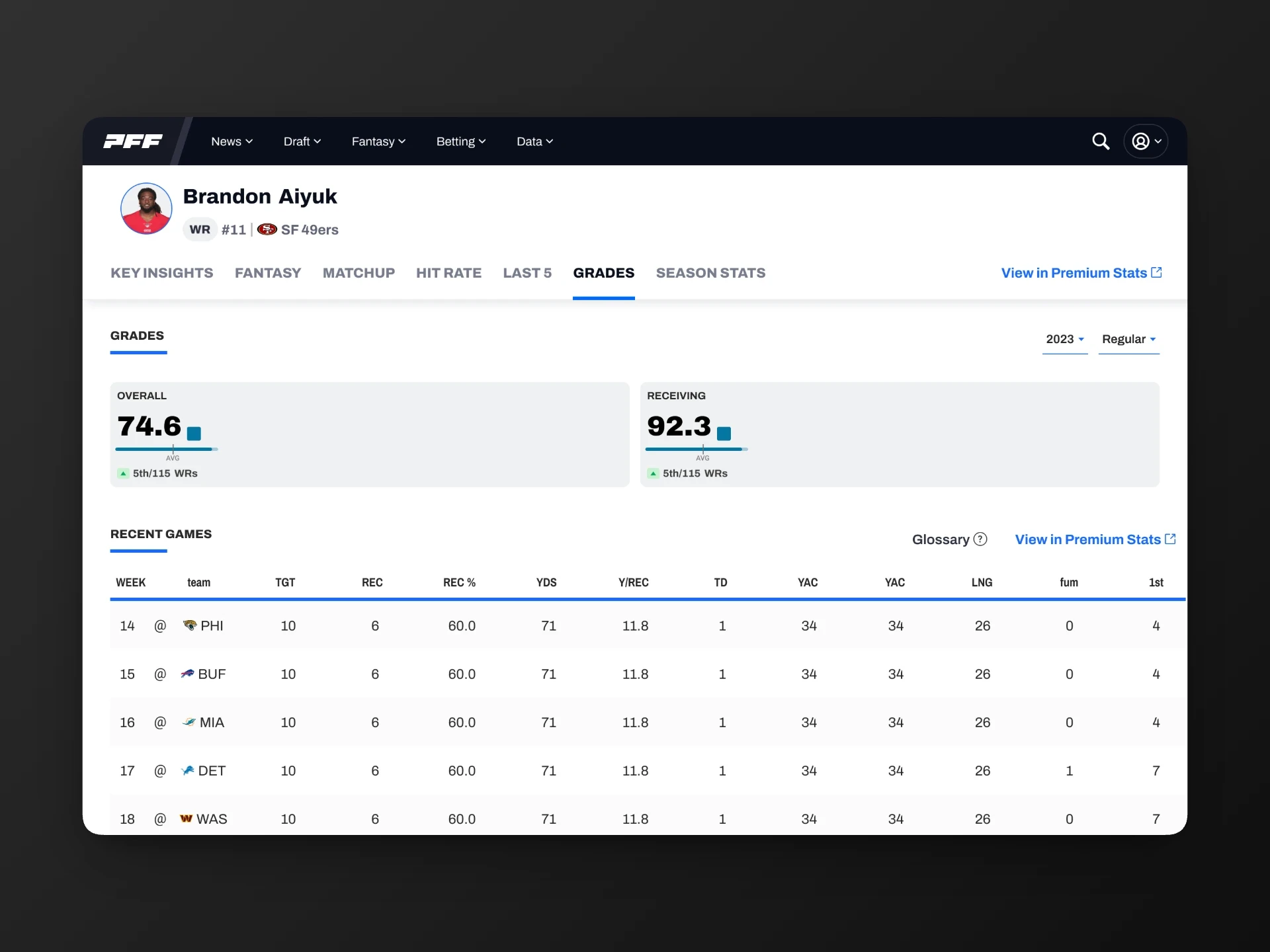Click the Glossary help question icon
This screenshot has height=952, width=1270.
click(980, 539)
